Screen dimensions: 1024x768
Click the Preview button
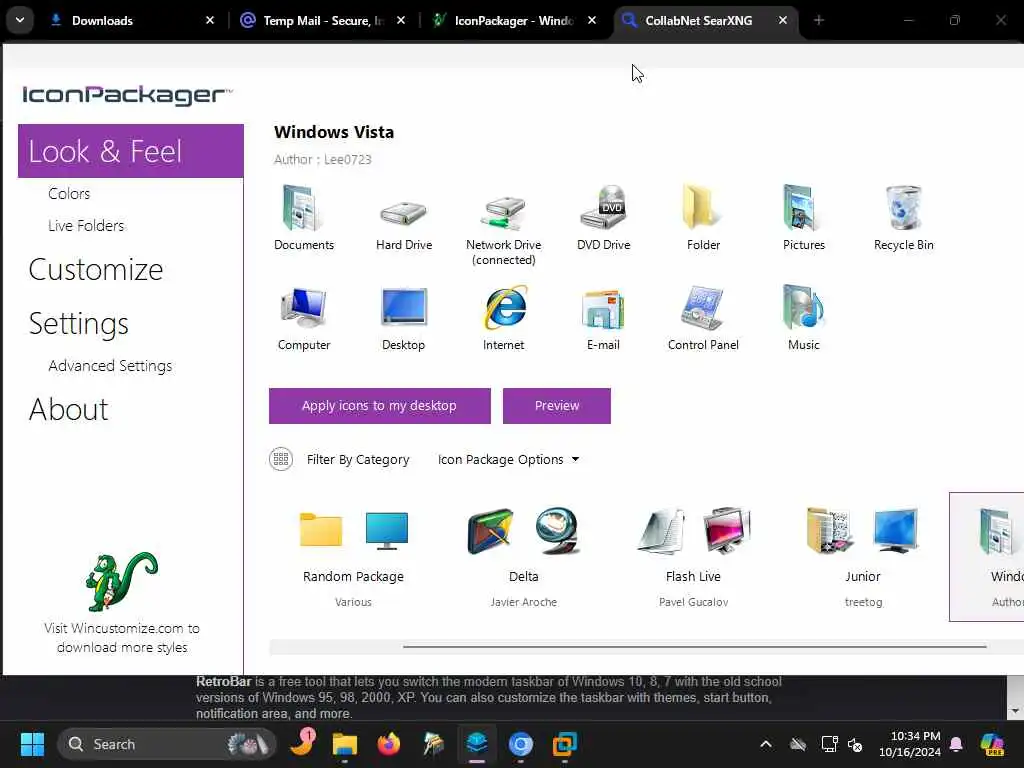click(x=557, y=406)
